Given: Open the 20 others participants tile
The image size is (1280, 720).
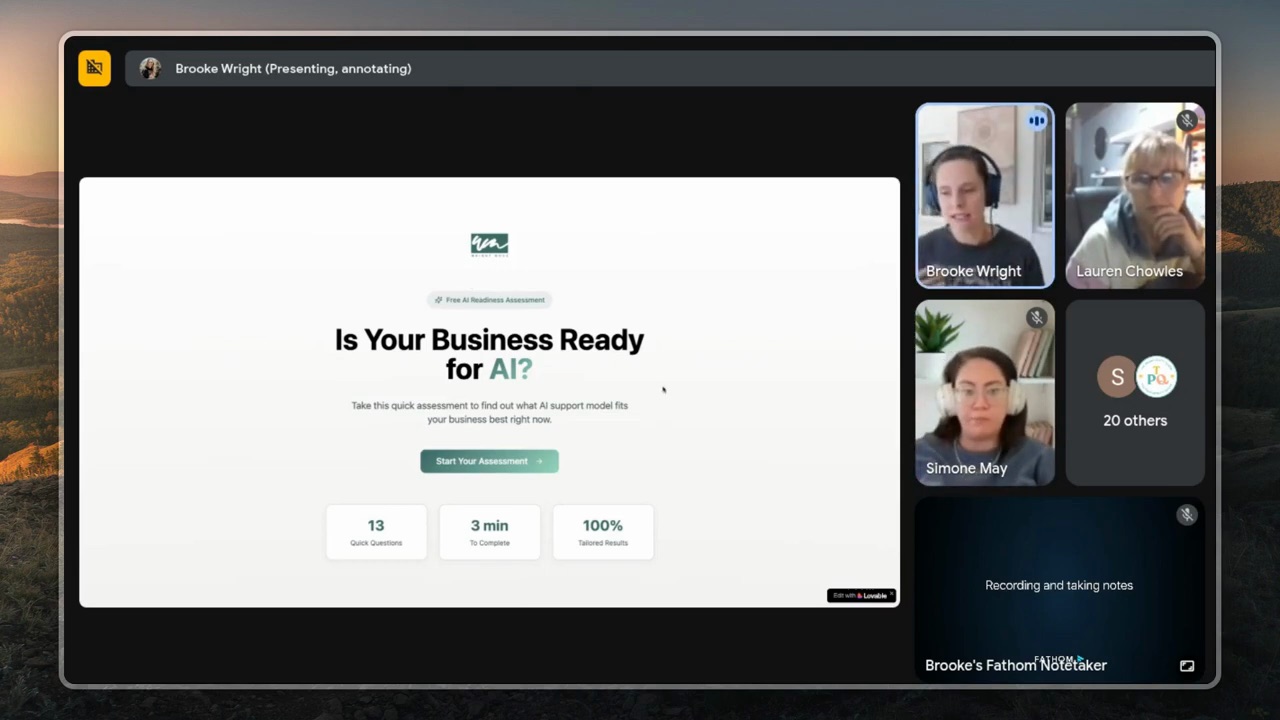Looking at the screenshot, I should click(1135, 393).
